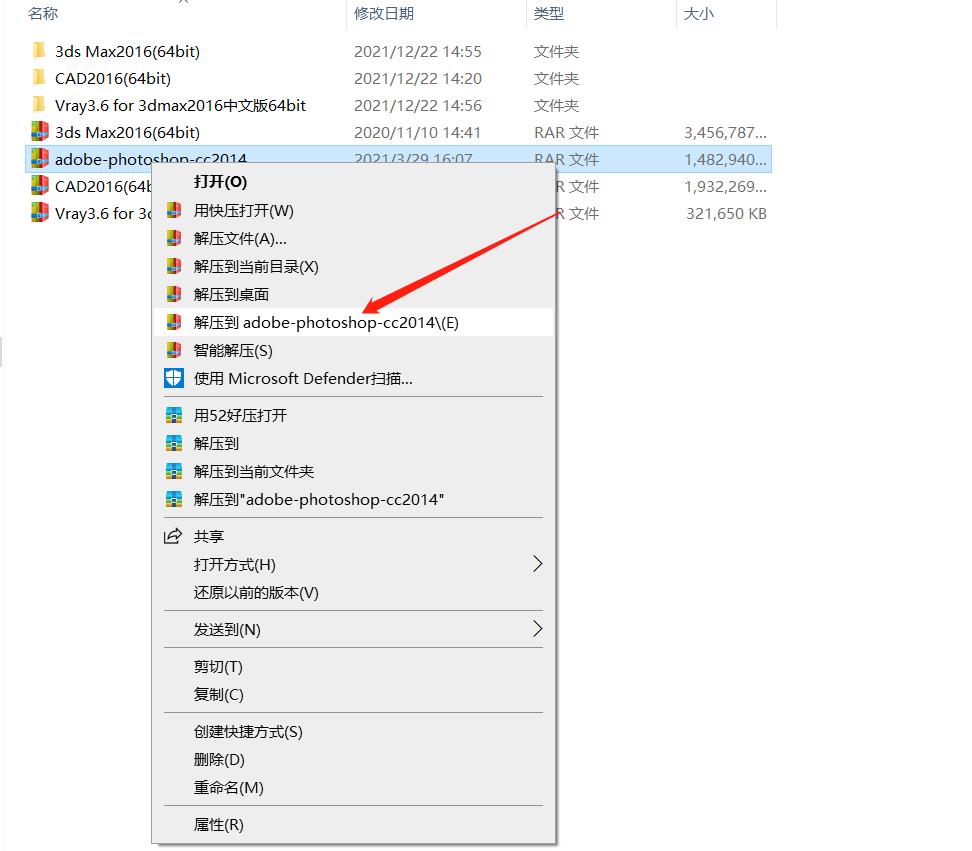The image size is (972, 851).
Task: Choose 解压到当前目录(X) from context menu
Action: [256, 266]
